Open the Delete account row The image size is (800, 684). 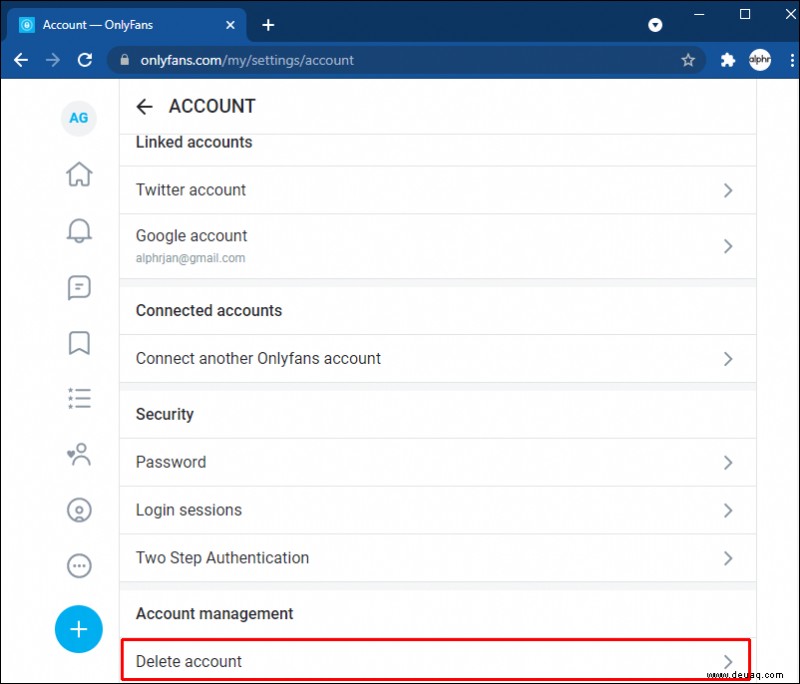436,660
